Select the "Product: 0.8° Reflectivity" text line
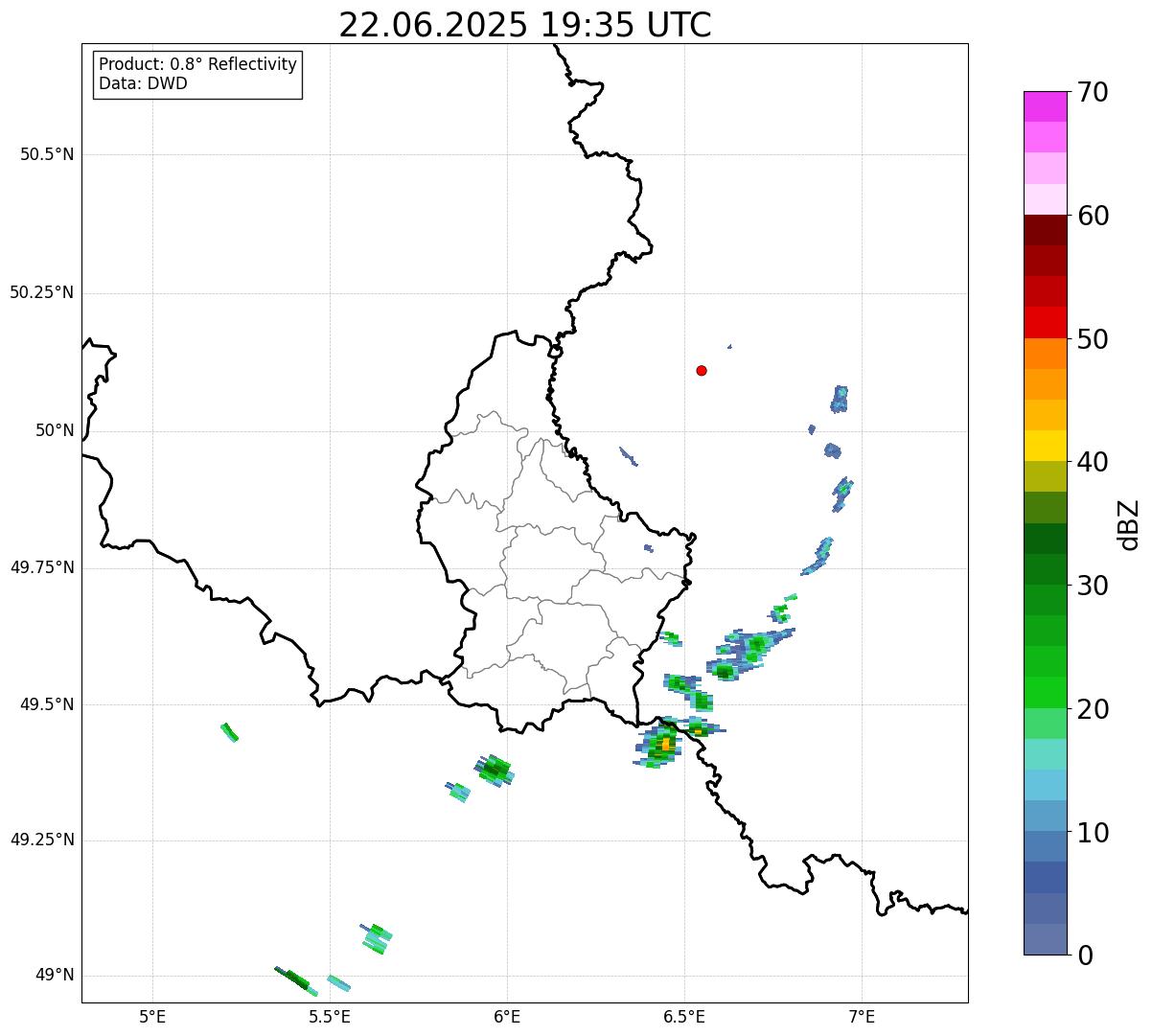The image size is (1152, 1036). (198, 64)
